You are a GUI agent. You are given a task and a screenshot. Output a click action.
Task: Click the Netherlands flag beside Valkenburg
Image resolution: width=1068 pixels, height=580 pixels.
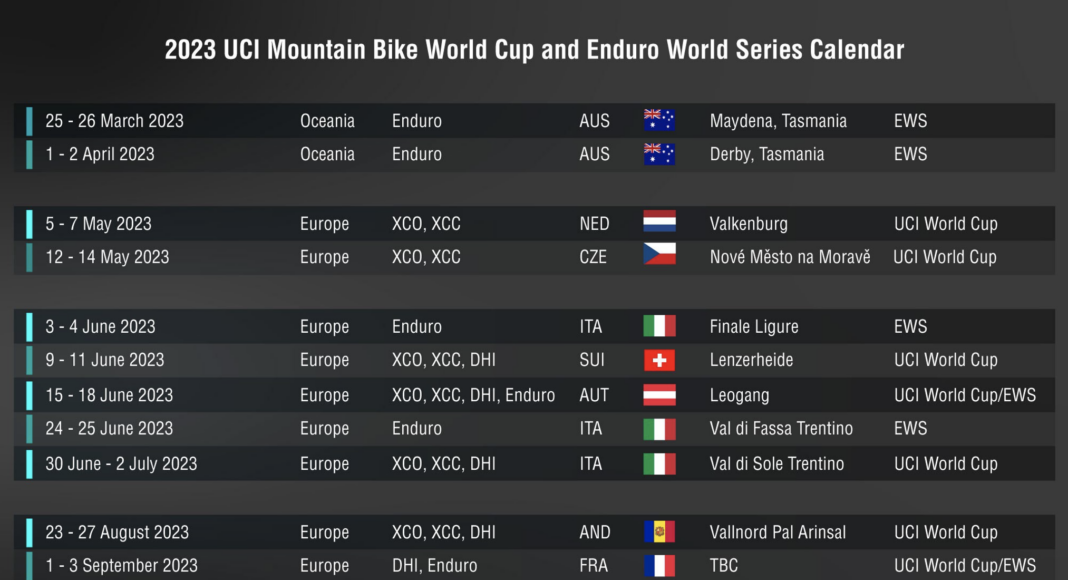pos(659,222)
